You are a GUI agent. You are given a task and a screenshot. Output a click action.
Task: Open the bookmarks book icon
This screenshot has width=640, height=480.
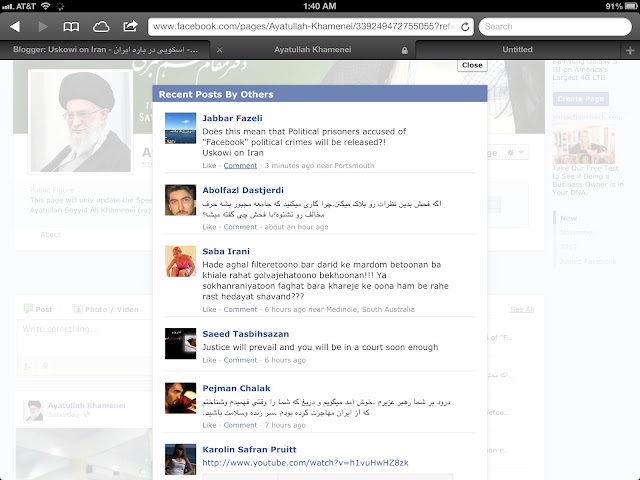click(71, 27)
